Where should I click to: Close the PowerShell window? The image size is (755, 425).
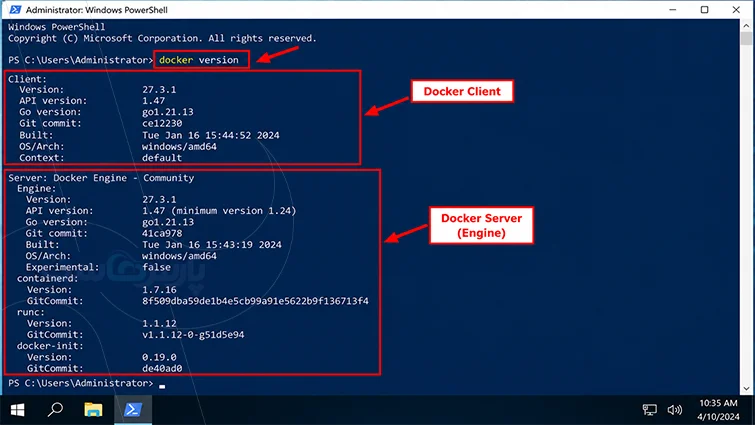736,10
